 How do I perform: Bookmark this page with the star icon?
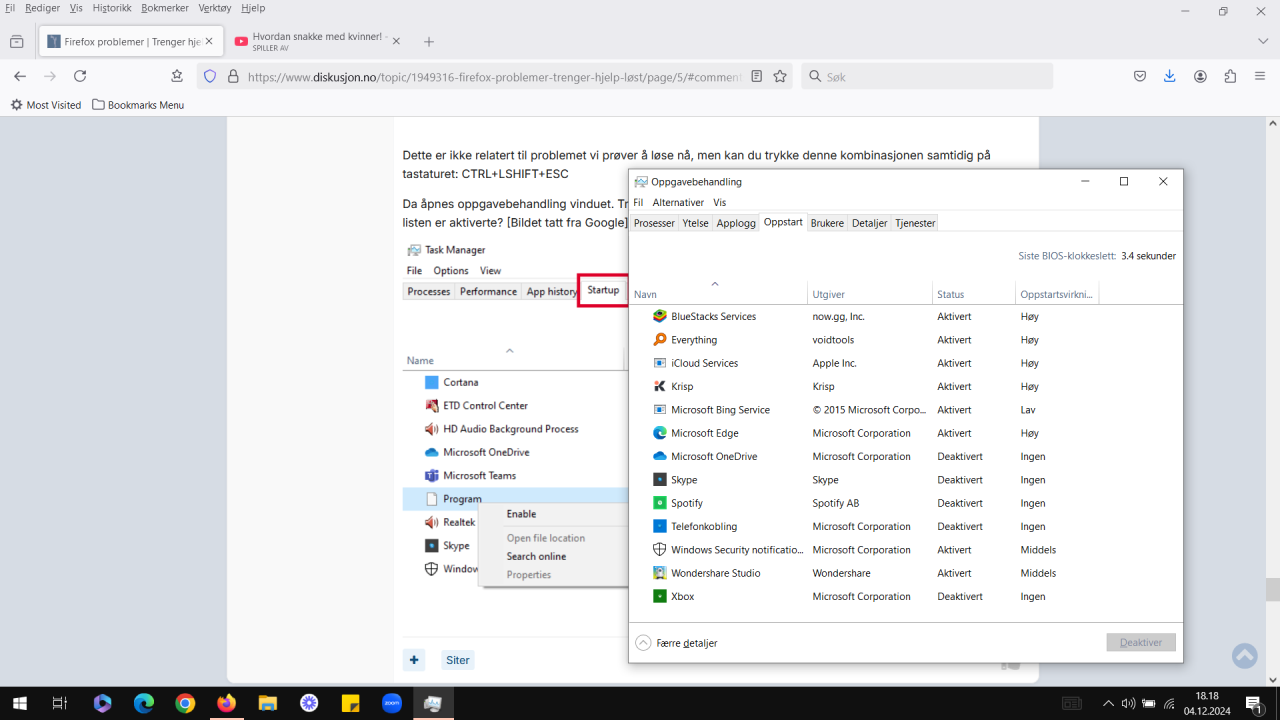[x=780, y=76]
